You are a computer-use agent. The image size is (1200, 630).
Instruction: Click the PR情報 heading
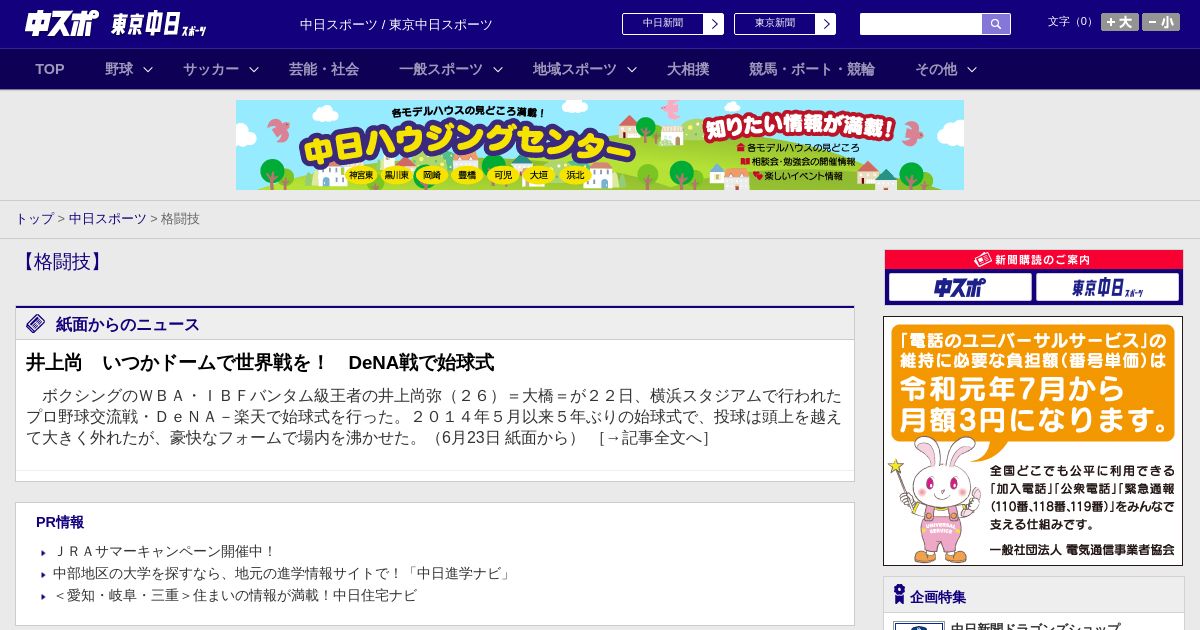click(x=60, y=522)
